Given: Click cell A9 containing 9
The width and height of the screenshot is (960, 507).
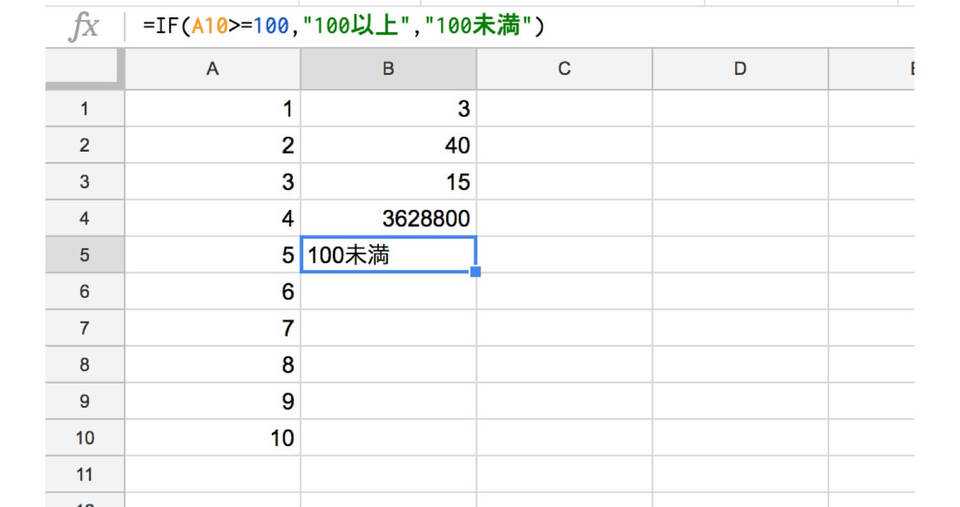Looking at the screenshot, I should [212, 401].
